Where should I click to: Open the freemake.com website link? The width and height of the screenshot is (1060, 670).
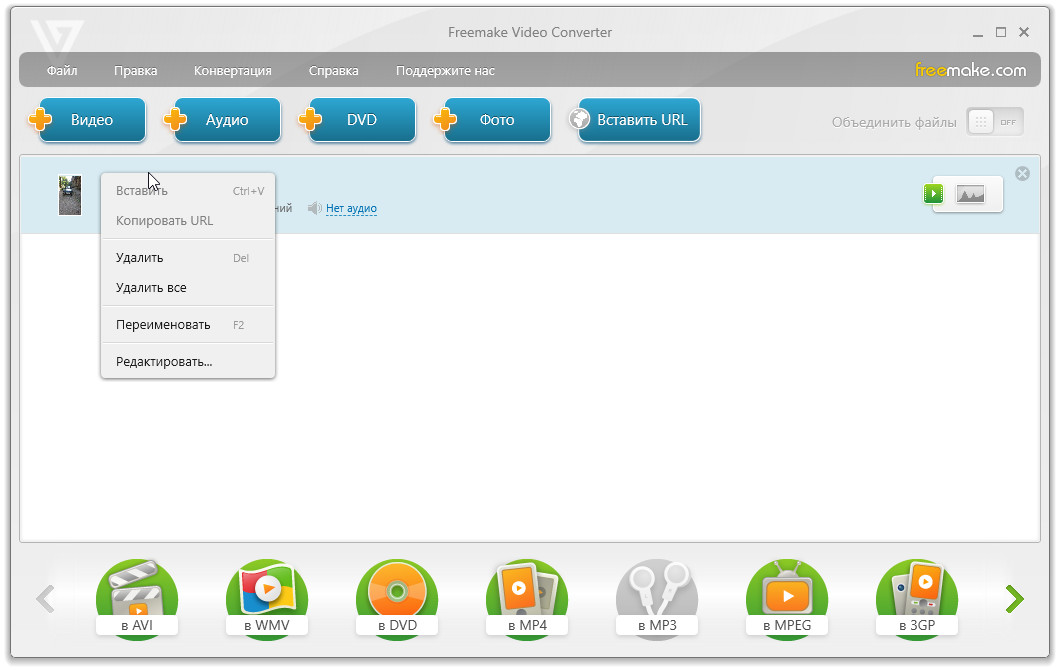tap(970, 70)
